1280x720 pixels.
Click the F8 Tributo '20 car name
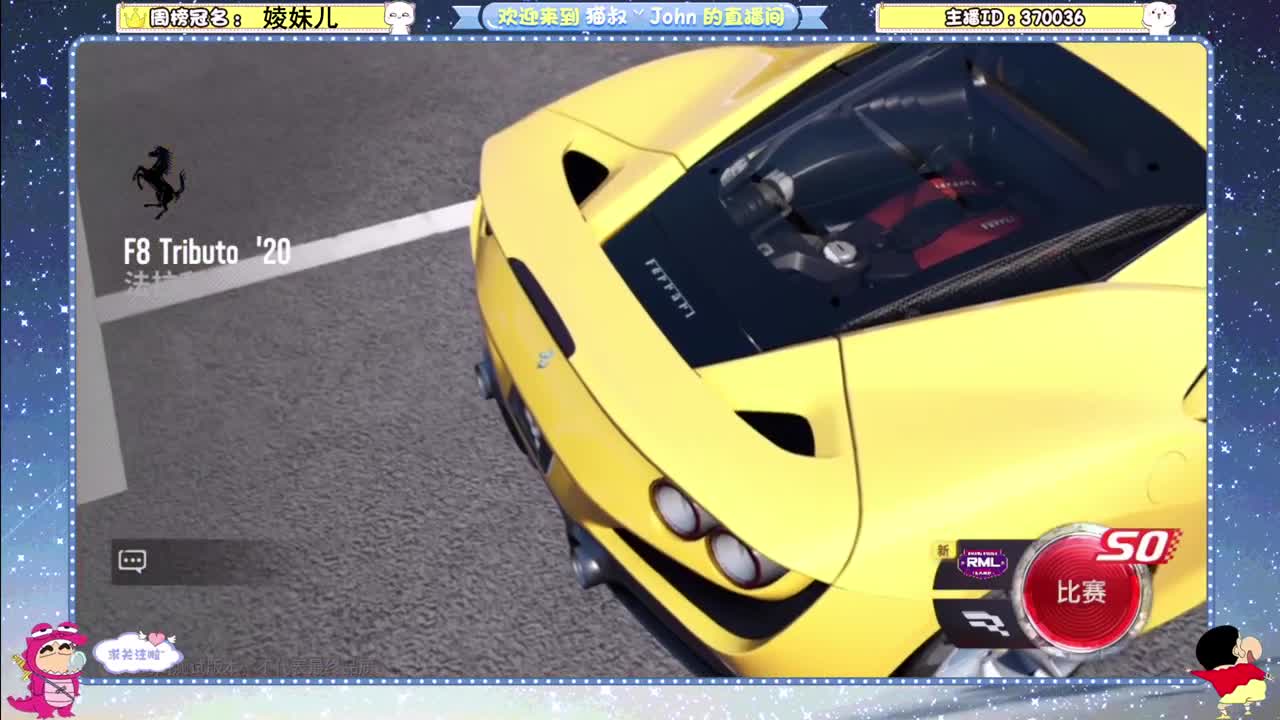point(207,252)
